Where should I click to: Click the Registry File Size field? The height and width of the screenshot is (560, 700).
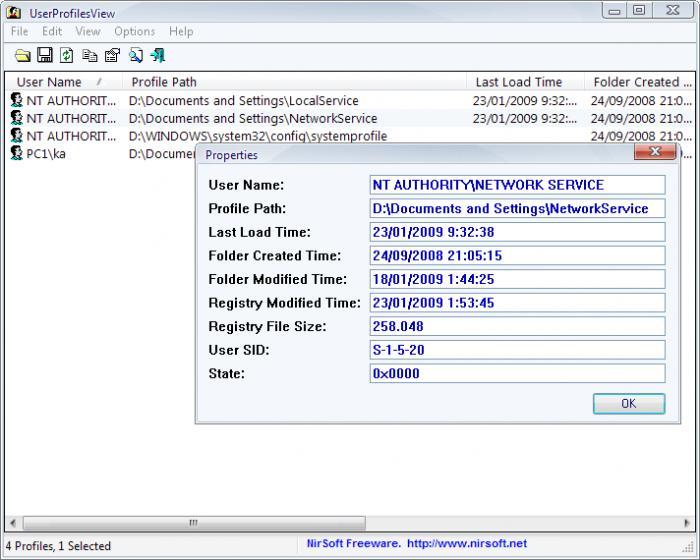(x=517, y=326)
